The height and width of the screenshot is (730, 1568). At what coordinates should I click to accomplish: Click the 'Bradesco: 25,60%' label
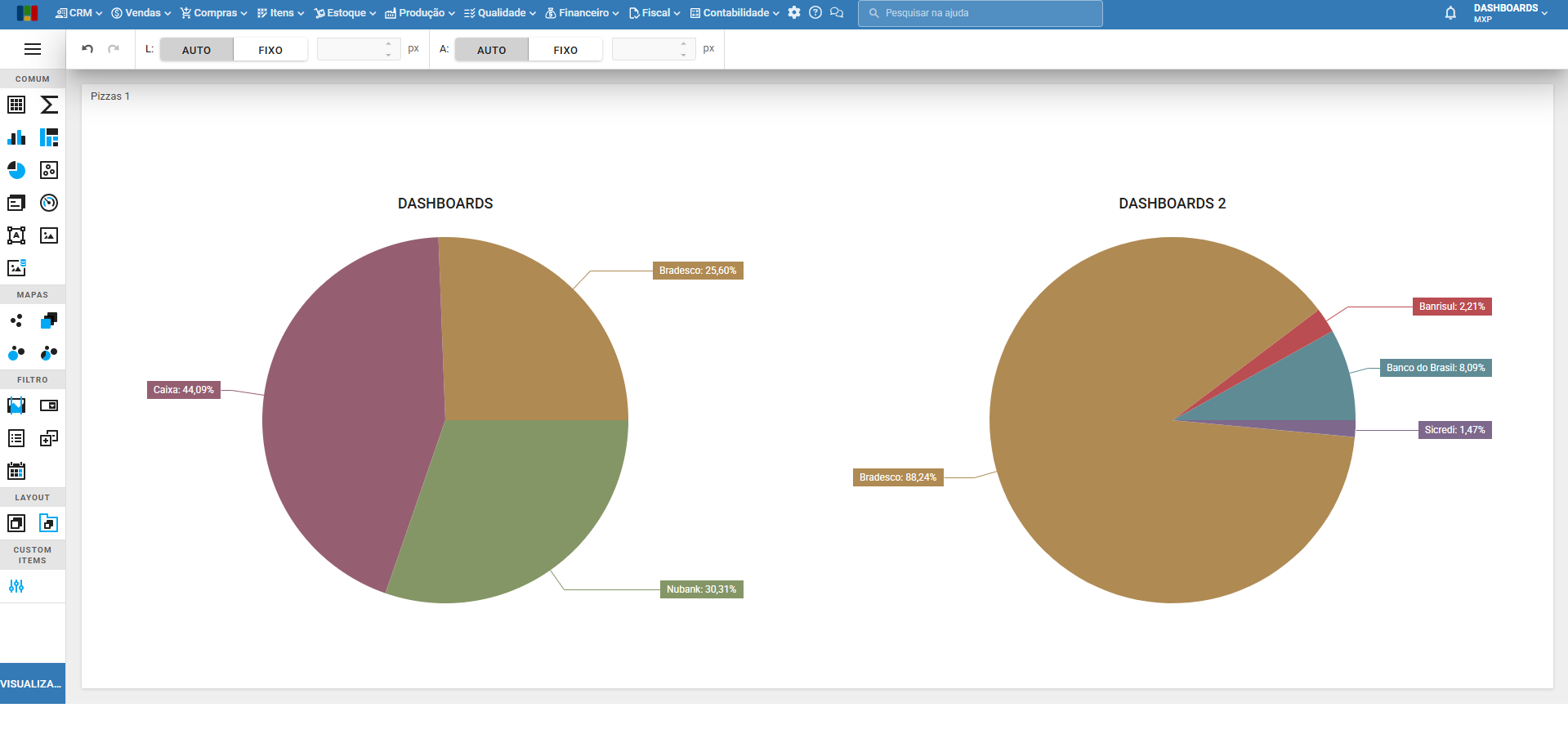tap(698, 271)
